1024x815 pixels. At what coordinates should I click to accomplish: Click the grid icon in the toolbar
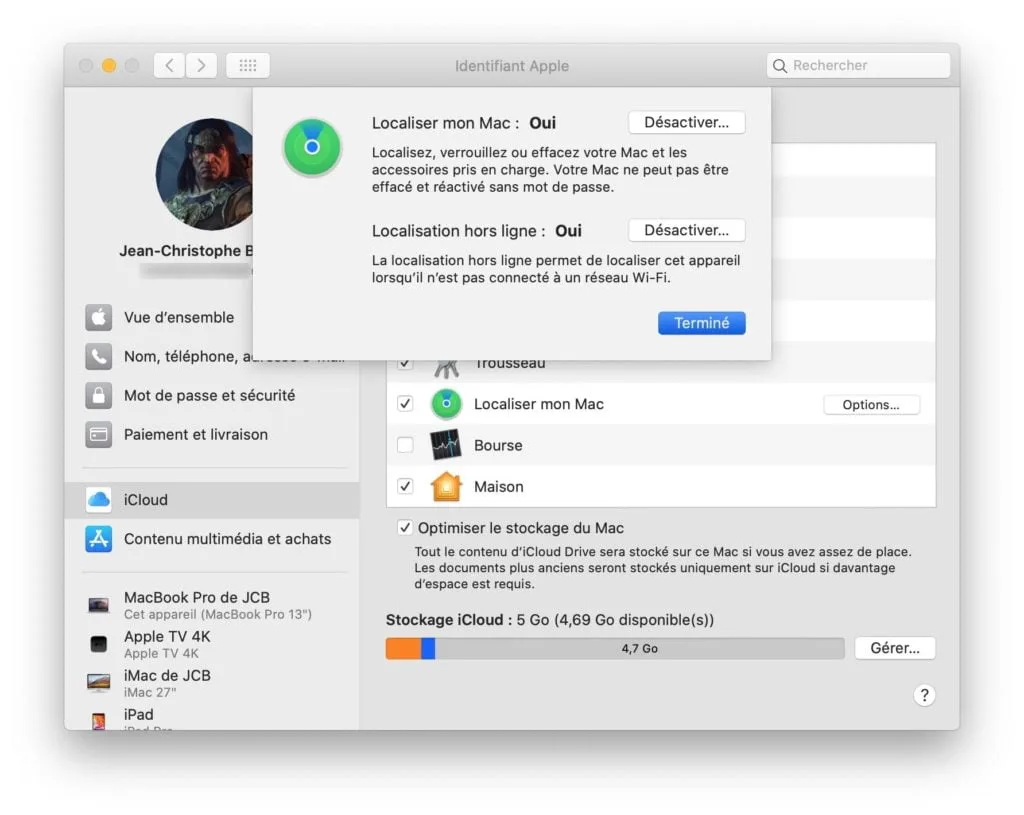point(247,65)
